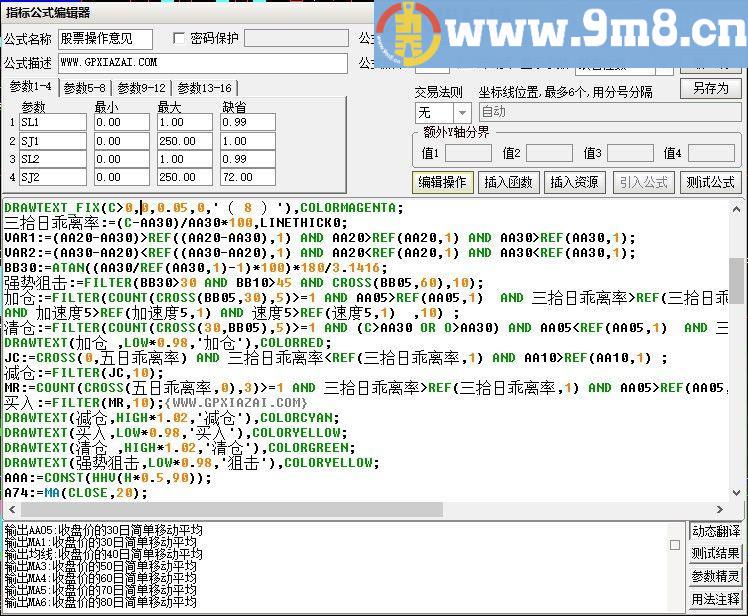Click horizontal scrollbar right arrow
748x616 pixels.
click(x=720, y=509)
